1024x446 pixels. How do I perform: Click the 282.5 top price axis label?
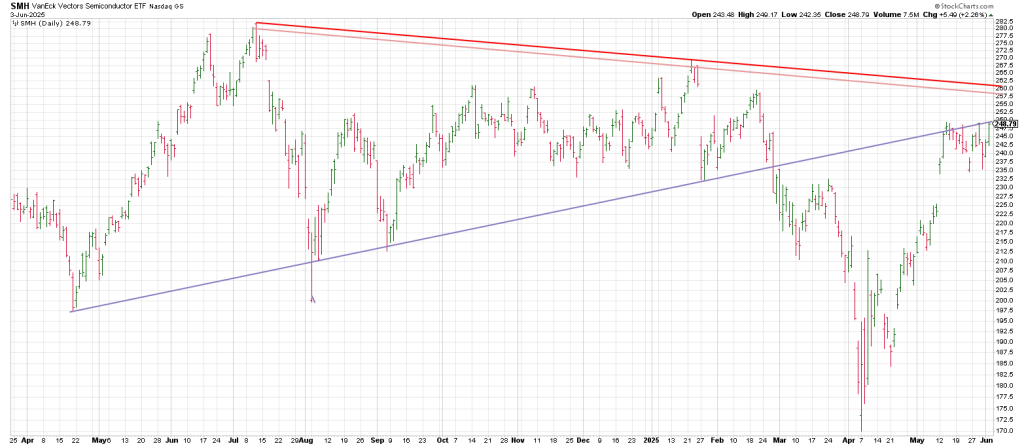(x=1009, y=19)
